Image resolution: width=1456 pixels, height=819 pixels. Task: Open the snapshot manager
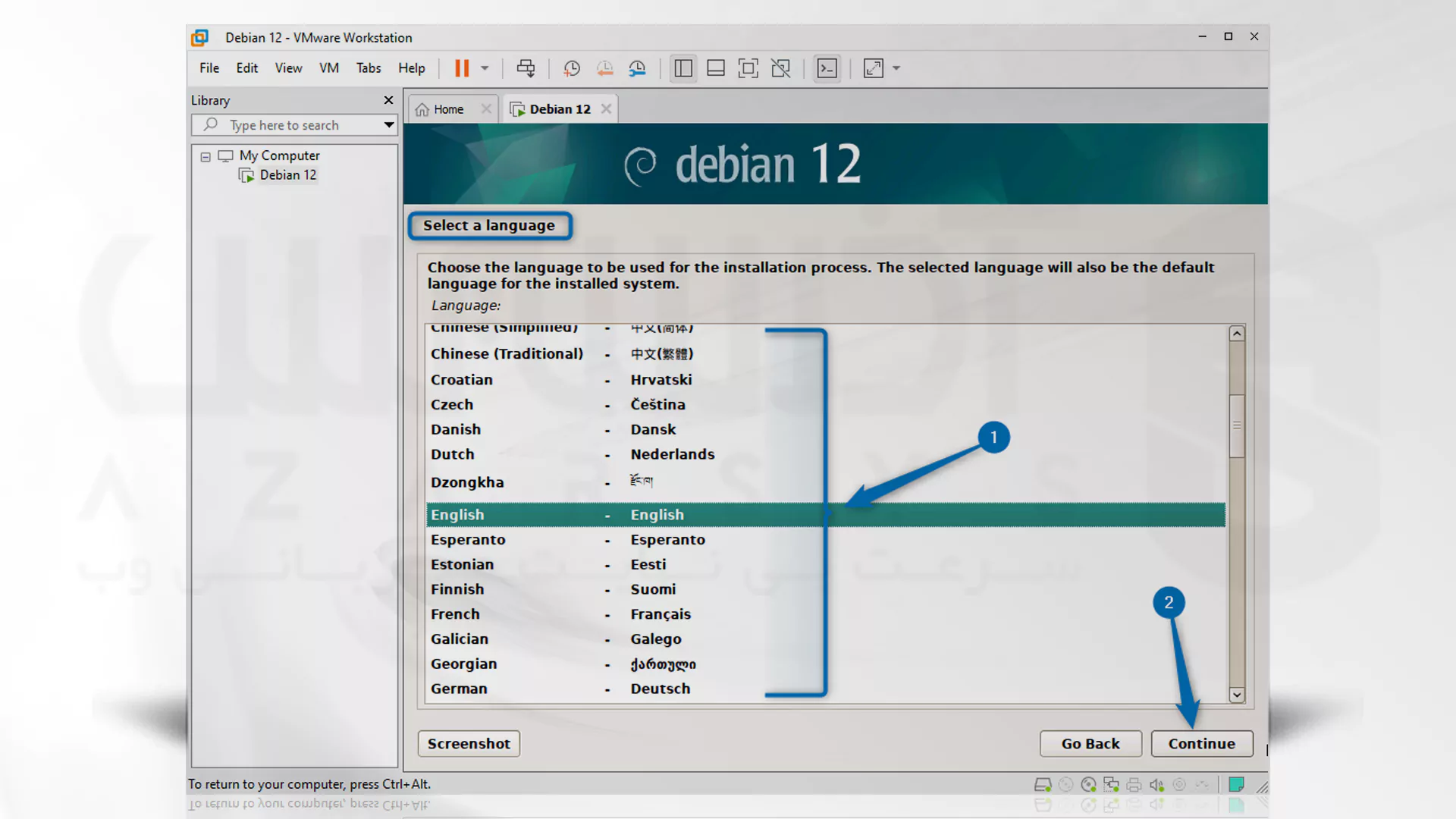(x=637, y=68)
